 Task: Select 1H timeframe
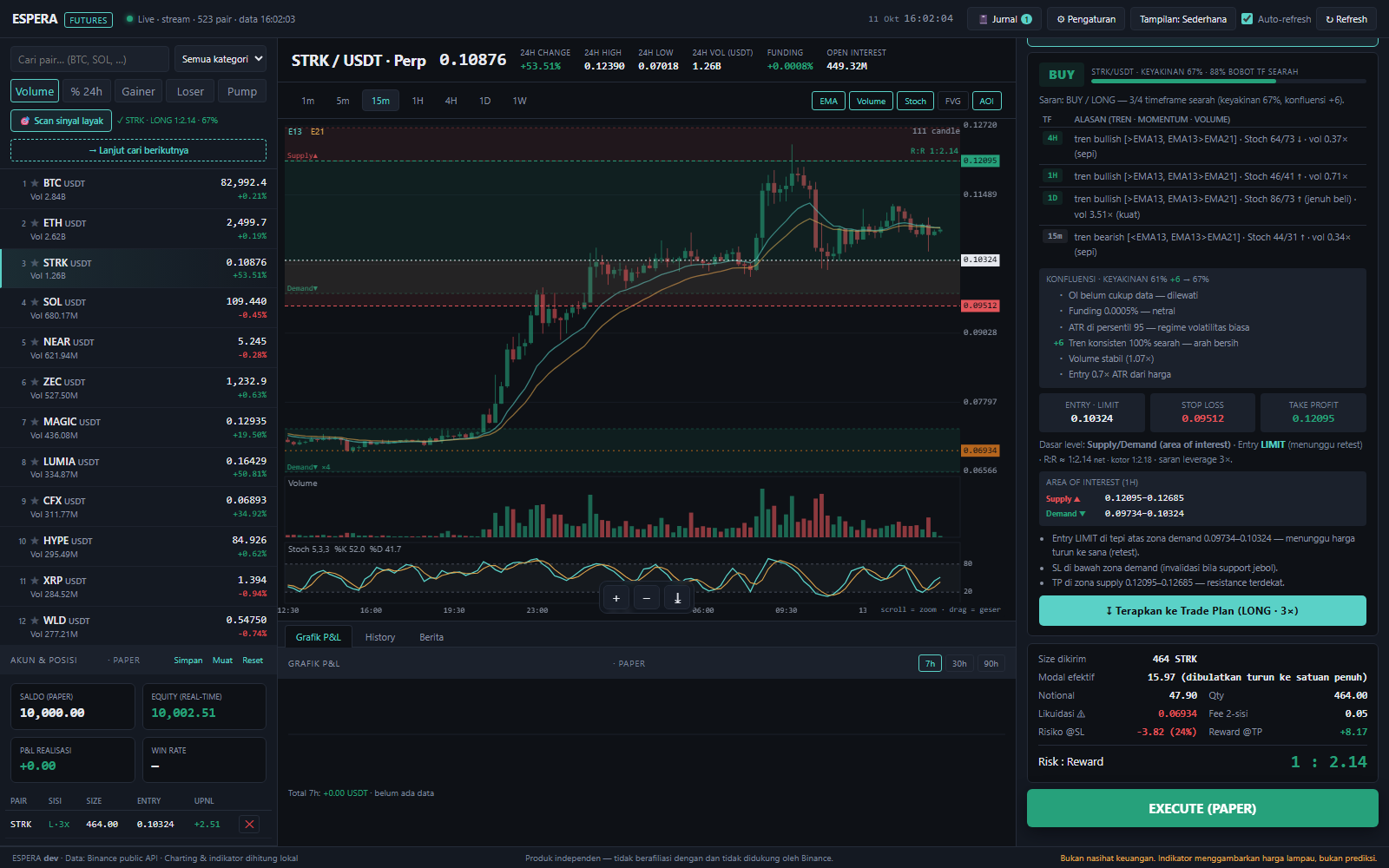[x=418, y=101]
